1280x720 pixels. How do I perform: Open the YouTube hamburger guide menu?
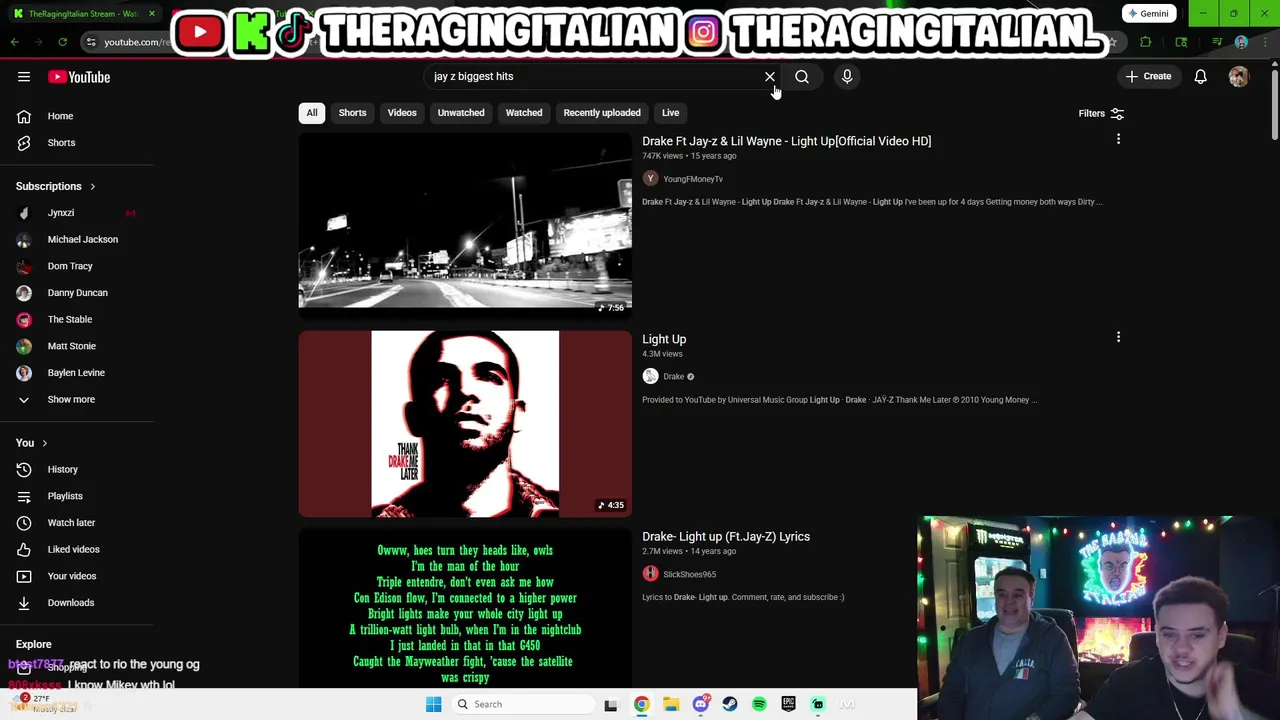click(24, 77)
